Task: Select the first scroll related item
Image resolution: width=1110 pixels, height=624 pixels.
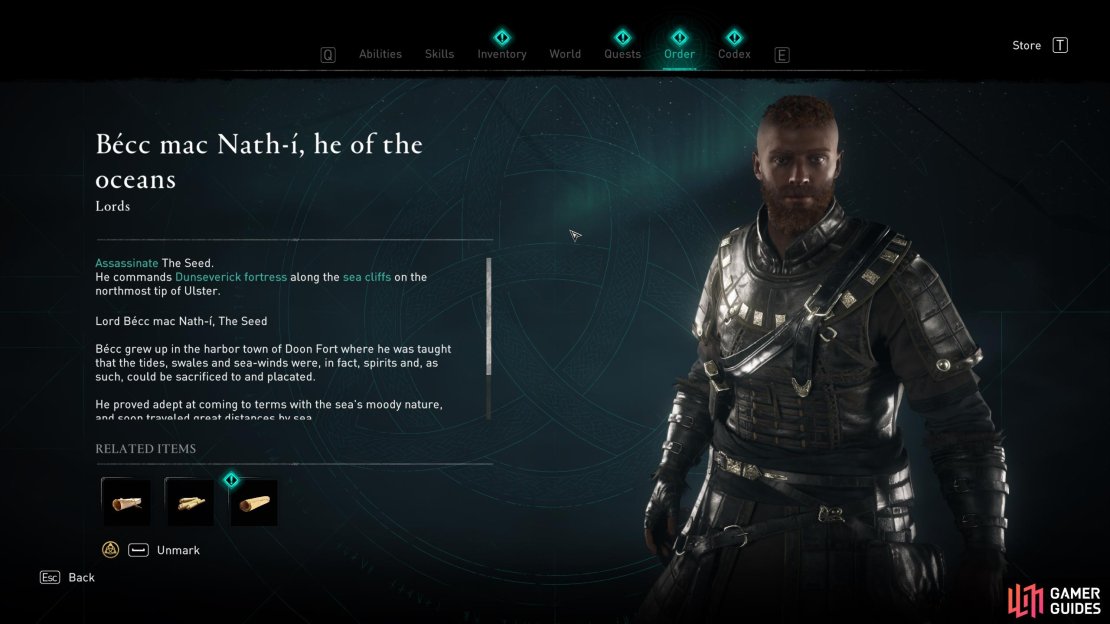Action: click(x=126, y=501)
